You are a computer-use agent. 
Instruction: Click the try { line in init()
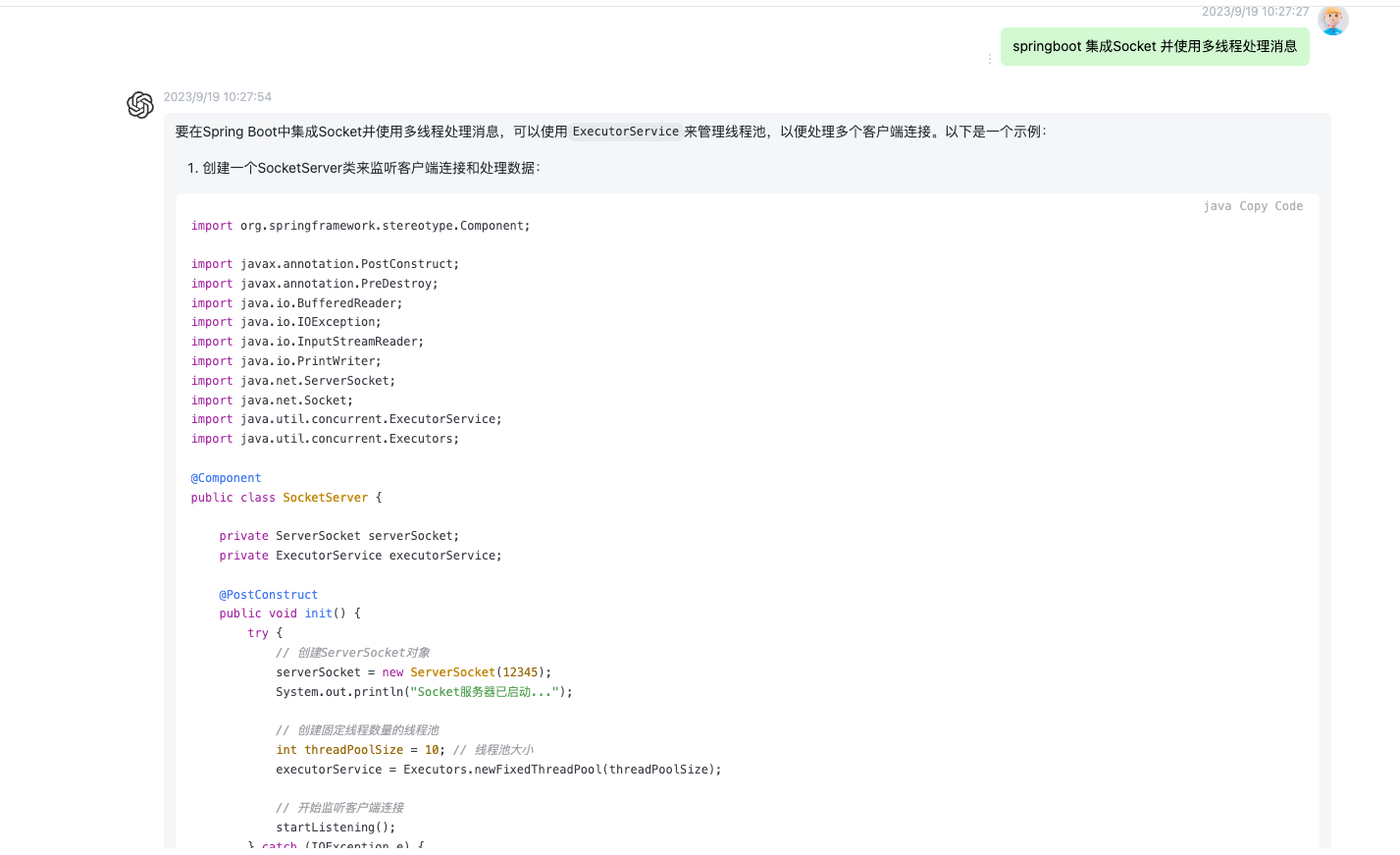[x=265, y=633]
